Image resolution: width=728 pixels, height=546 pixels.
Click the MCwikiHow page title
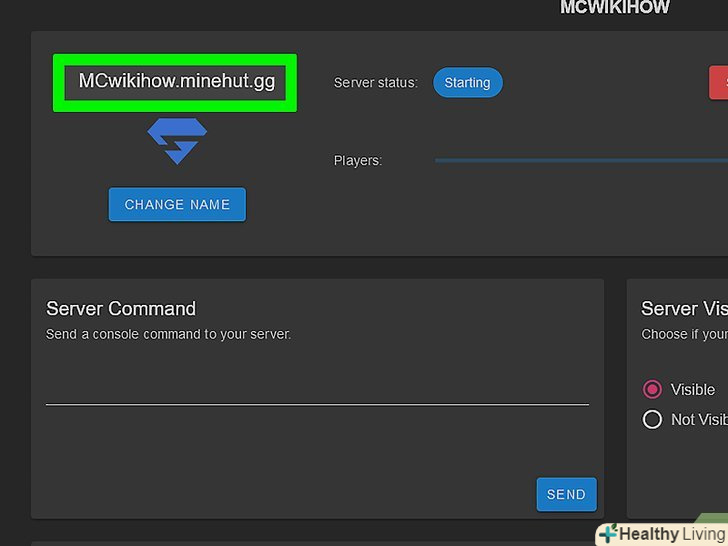pyautogui.click(x=615, y=7)
